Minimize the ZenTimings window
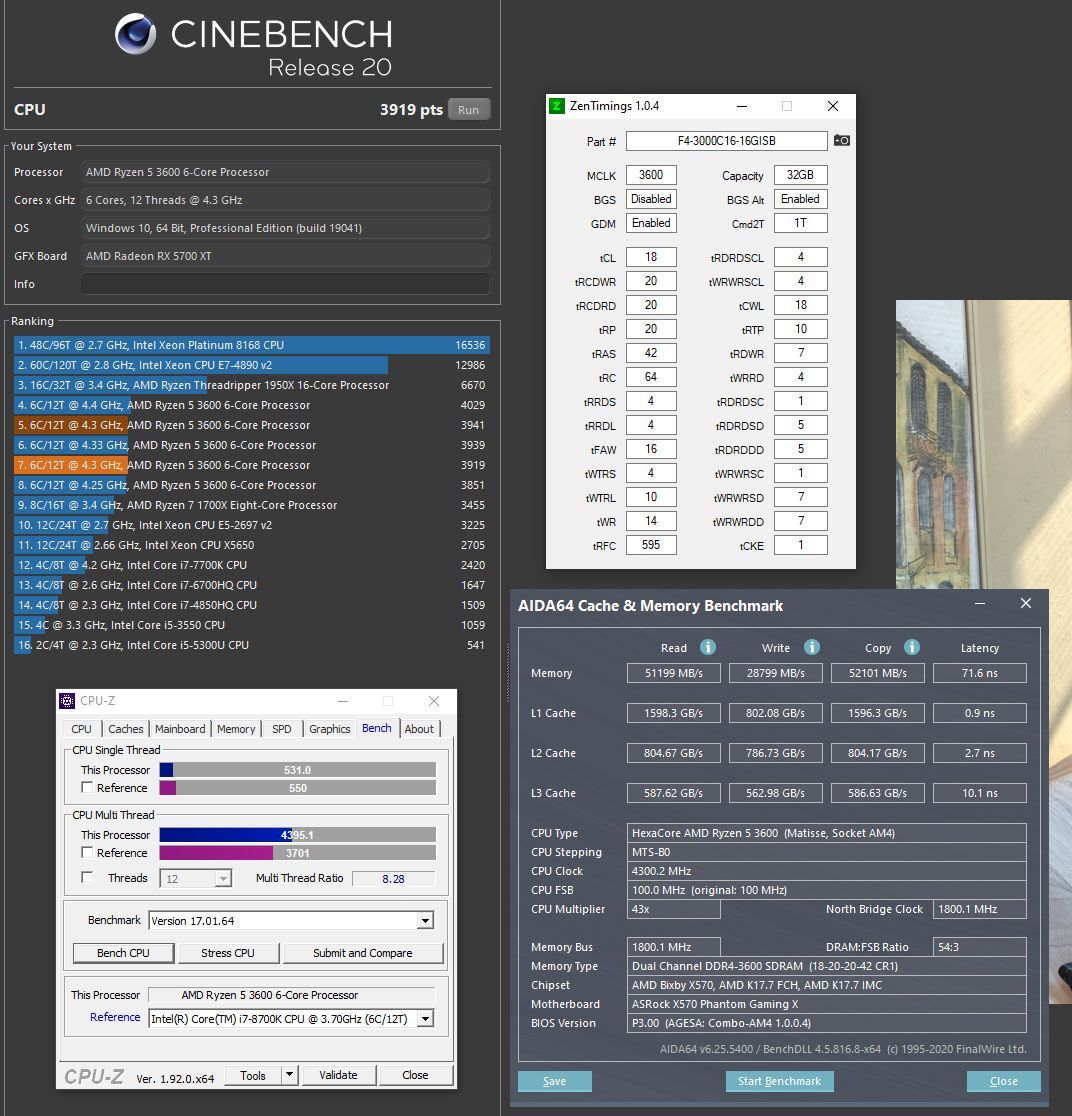 pos(742,106)
